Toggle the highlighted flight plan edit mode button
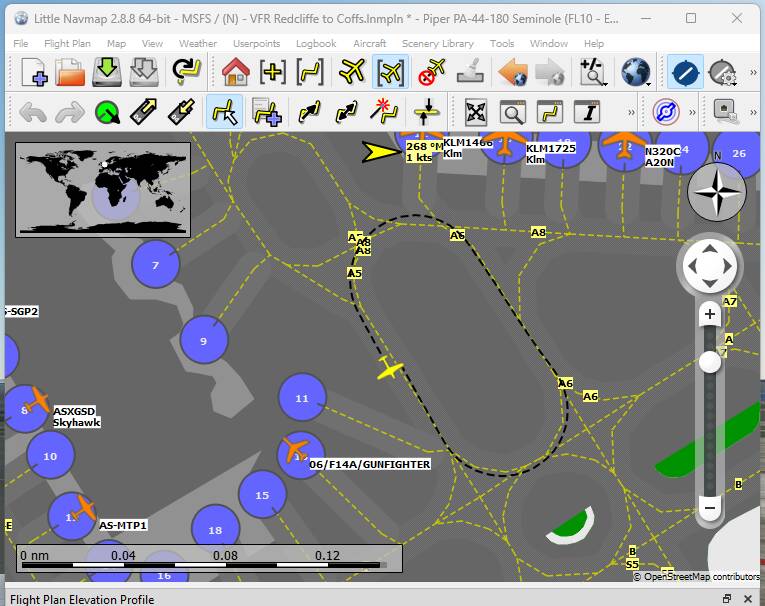Screen dimensions: 765x606 point(225,112)
